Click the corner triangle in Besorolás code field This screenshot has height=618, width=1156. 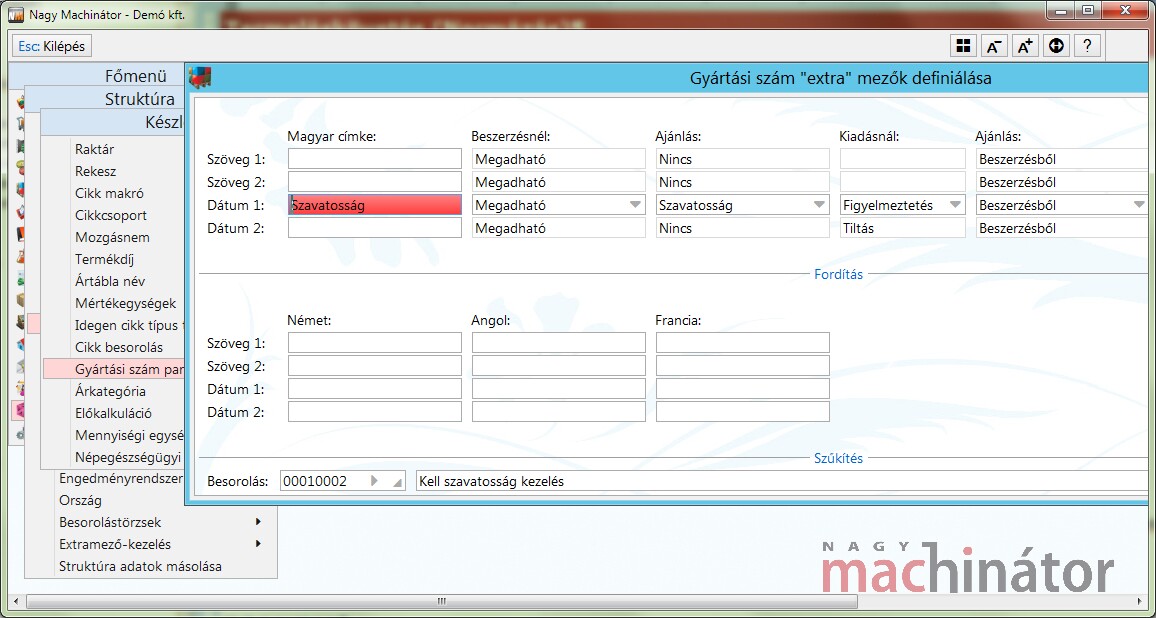398,484
